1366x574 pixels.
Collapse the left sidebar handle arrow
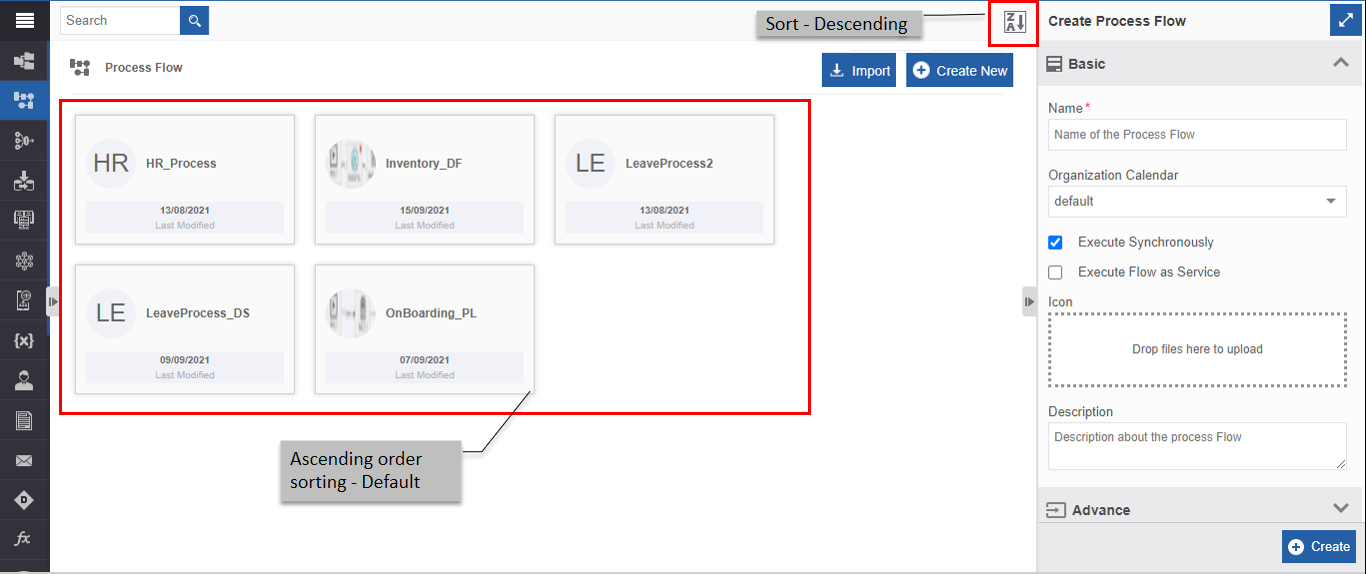(53, 300)
